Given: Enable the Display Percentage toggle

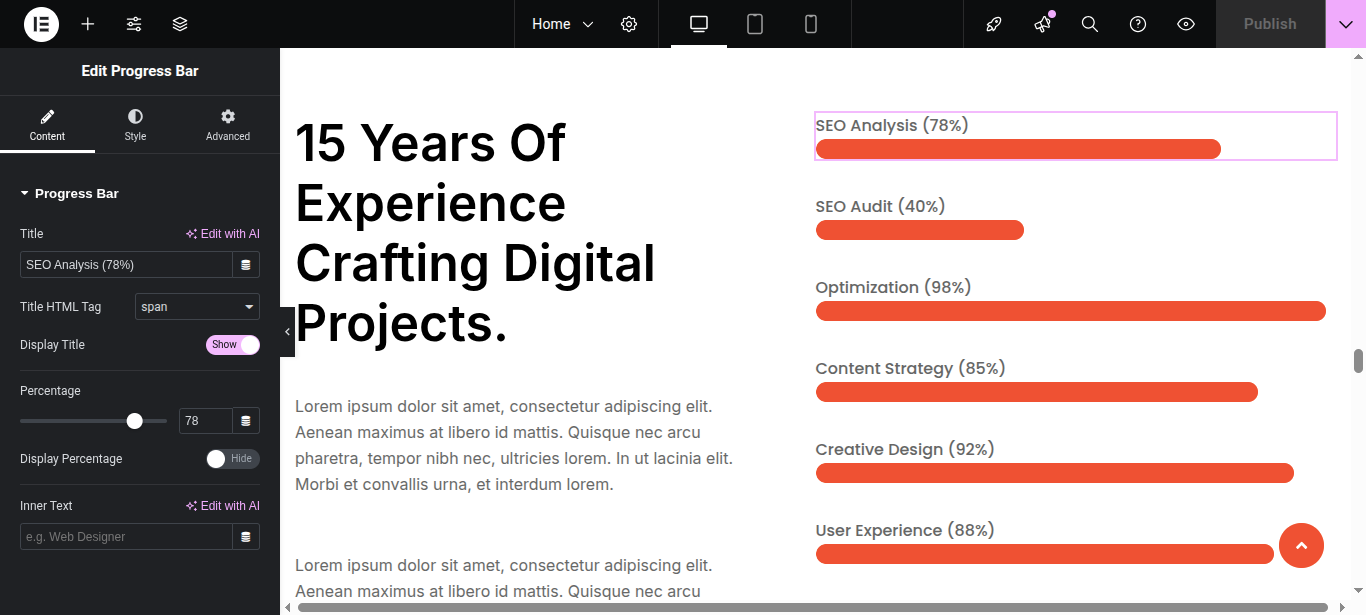Looking at the screenshot, I should (233, 459).
